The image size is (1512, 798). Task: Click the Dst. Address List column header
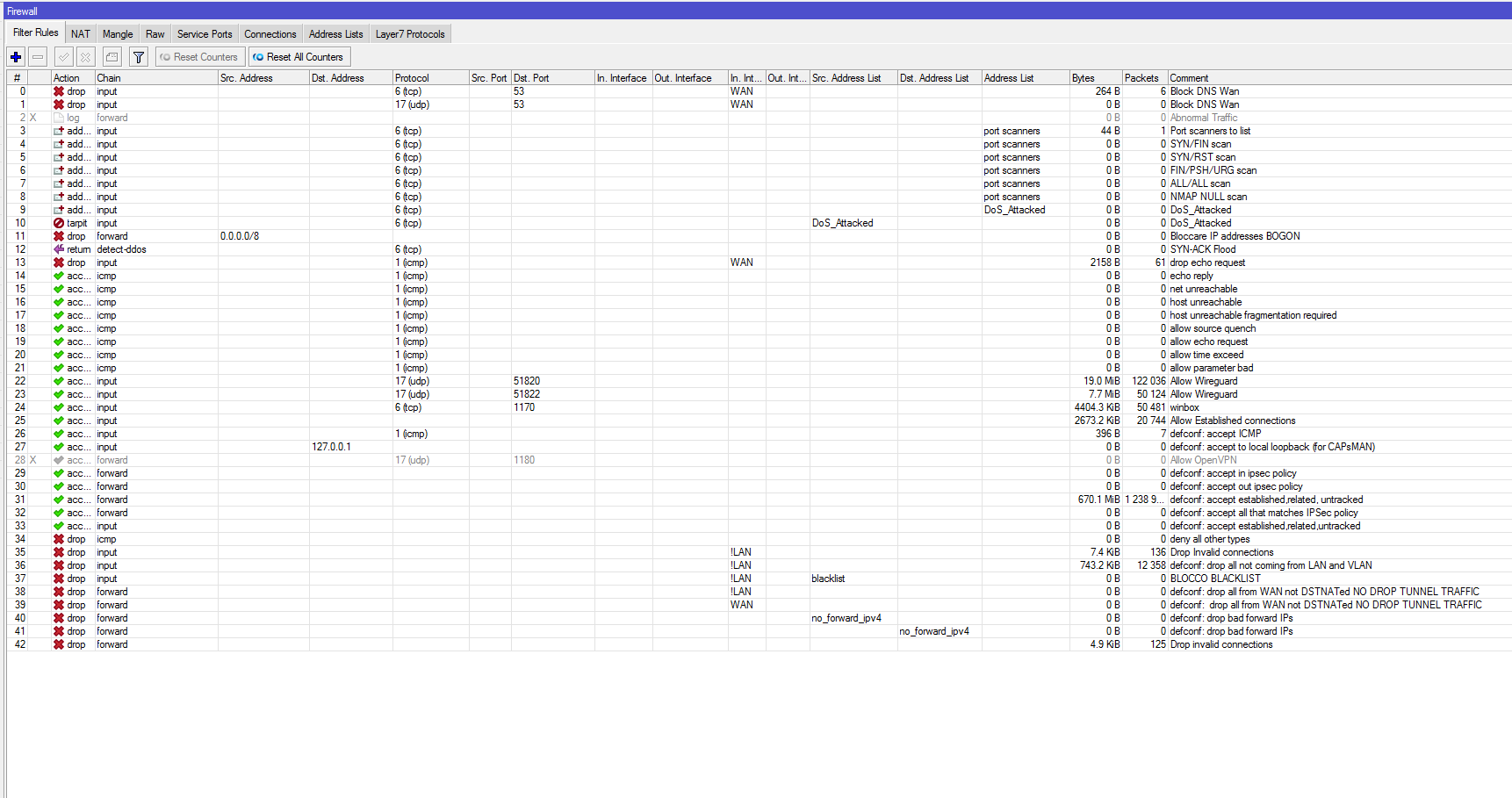pyautogui.click(x=940, y=78)
